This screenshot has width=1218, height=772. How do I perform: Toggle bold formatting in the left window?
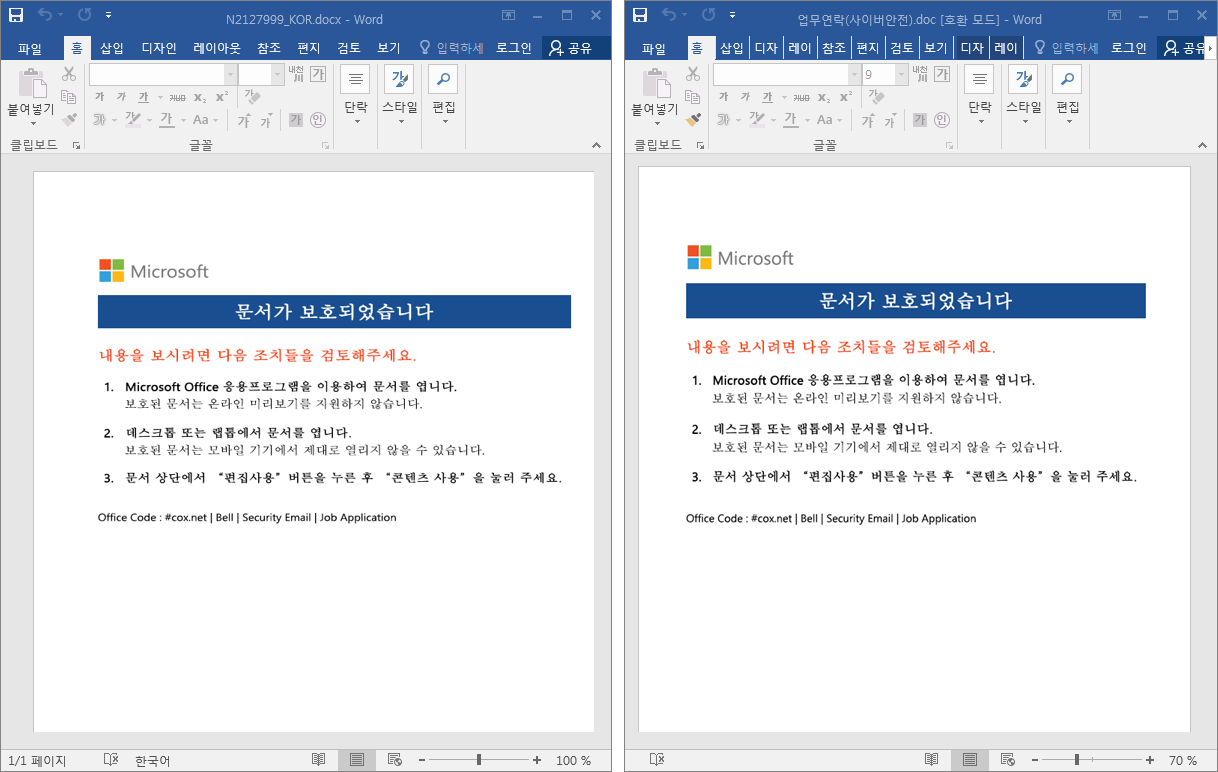[x=99, y=97]
